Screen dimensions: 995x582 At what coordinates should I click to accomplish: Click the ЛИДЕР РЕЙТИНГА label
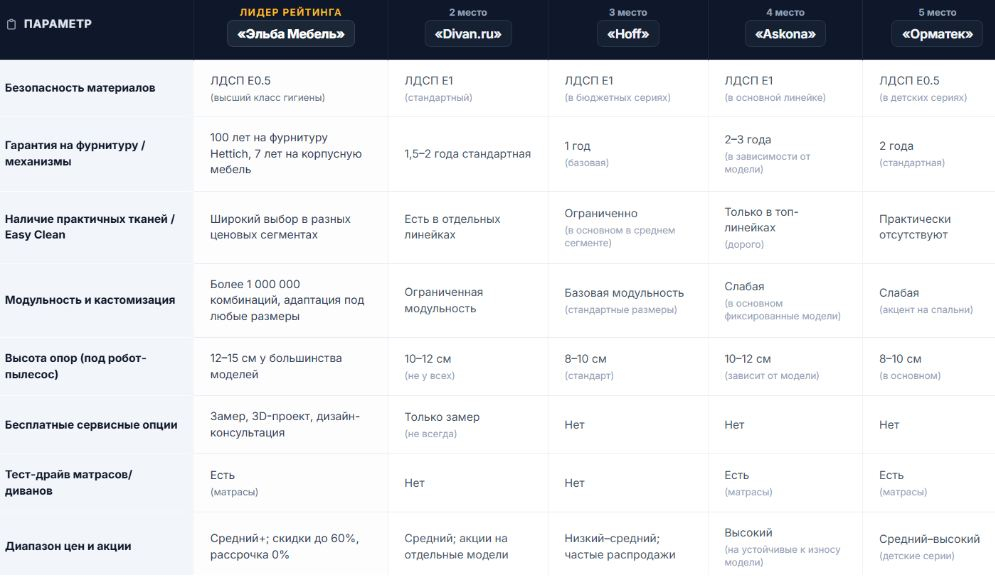pyautogui.click(x=291, y=12)
